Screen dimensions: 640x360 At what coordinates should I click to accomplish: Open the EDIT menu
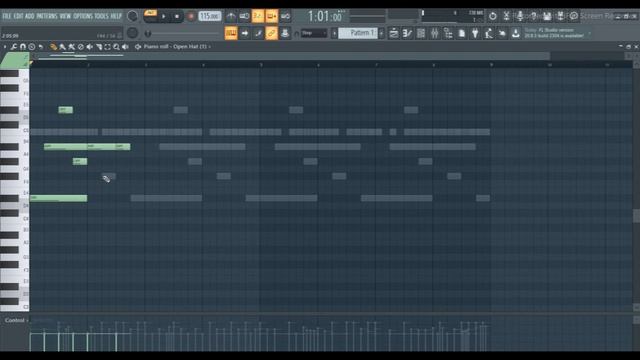pyautogui.click(x=18, y=16)
